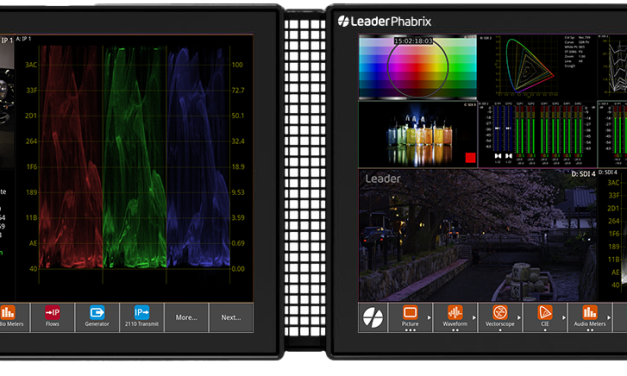
Task: Select the green audio level meters tile
Action: (x=537, y=134)
